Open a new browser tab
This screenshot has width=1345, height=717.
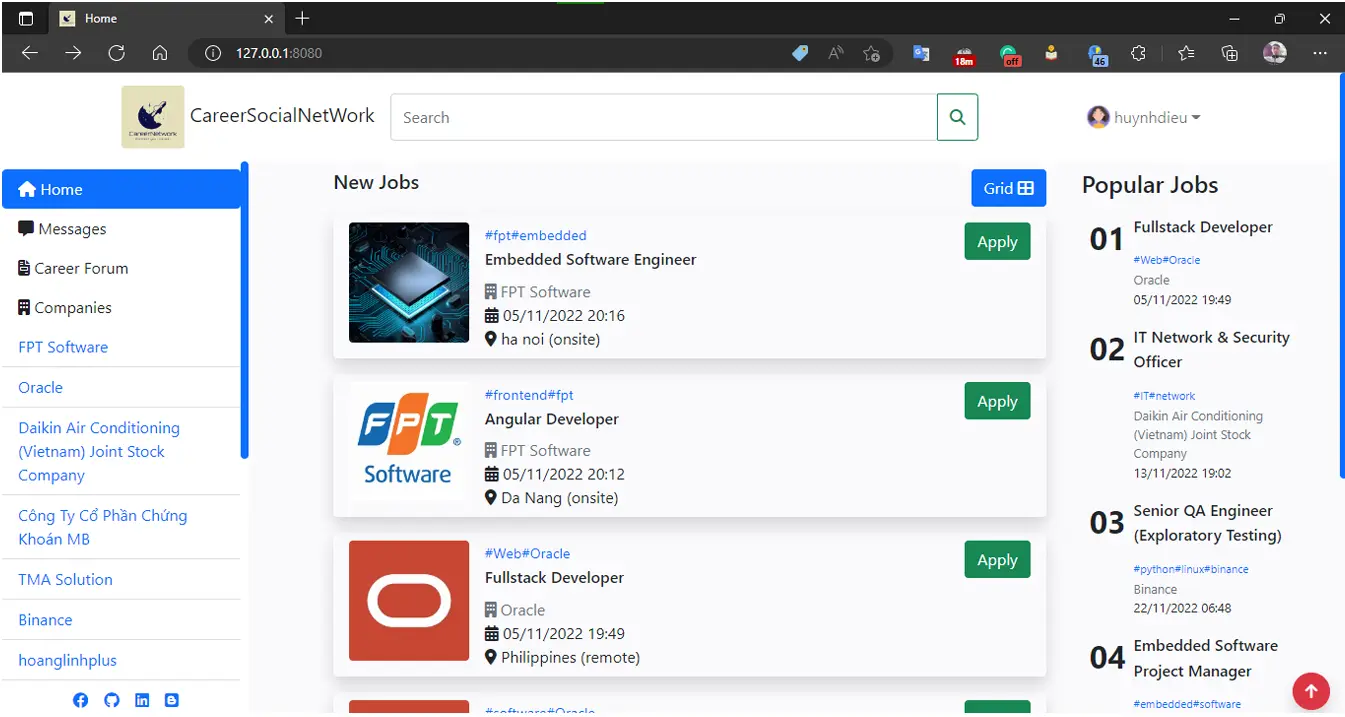[x=302, y=18]
